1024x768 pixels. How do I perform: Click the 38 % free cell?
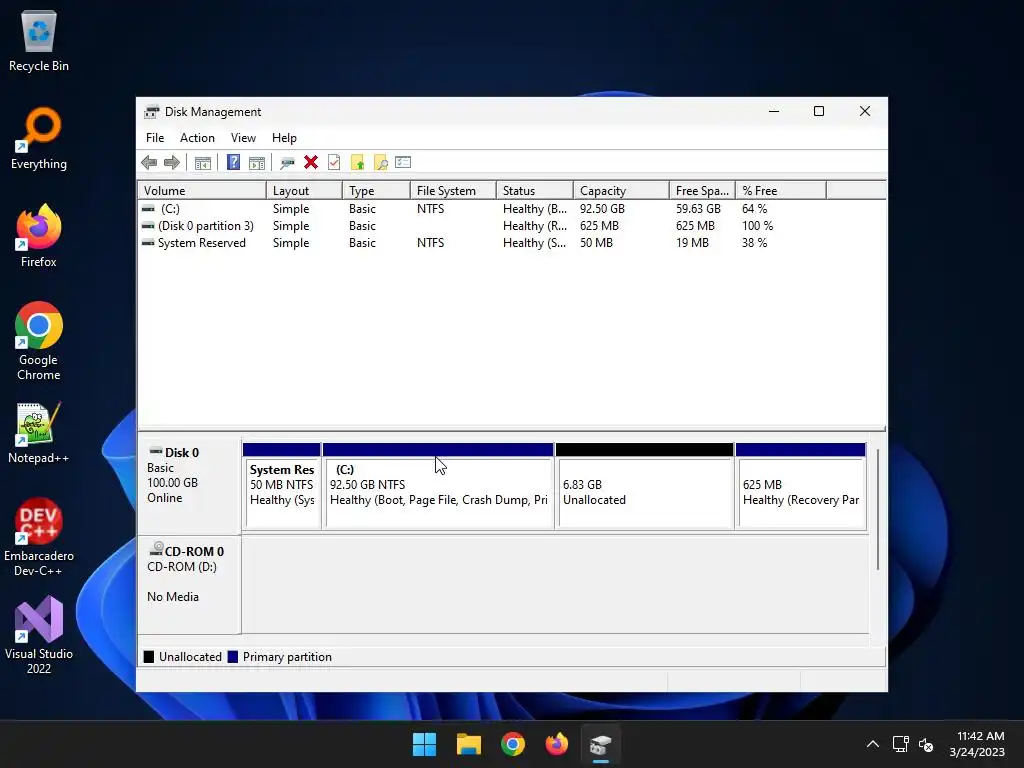click(754, 243)
